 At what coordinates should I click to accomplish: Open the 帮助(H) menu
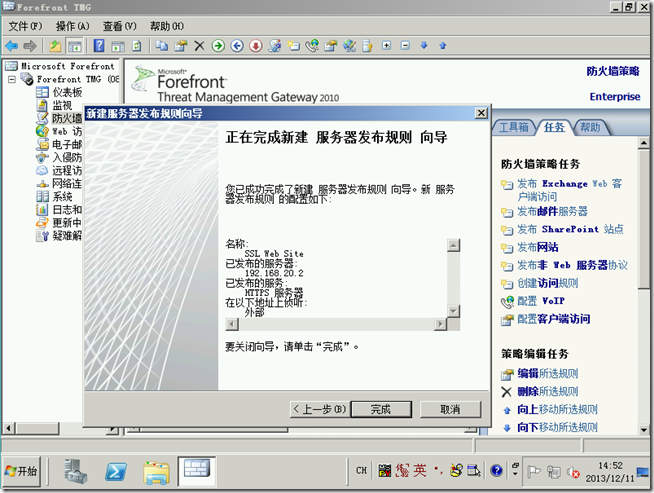[x=167, y=26]
